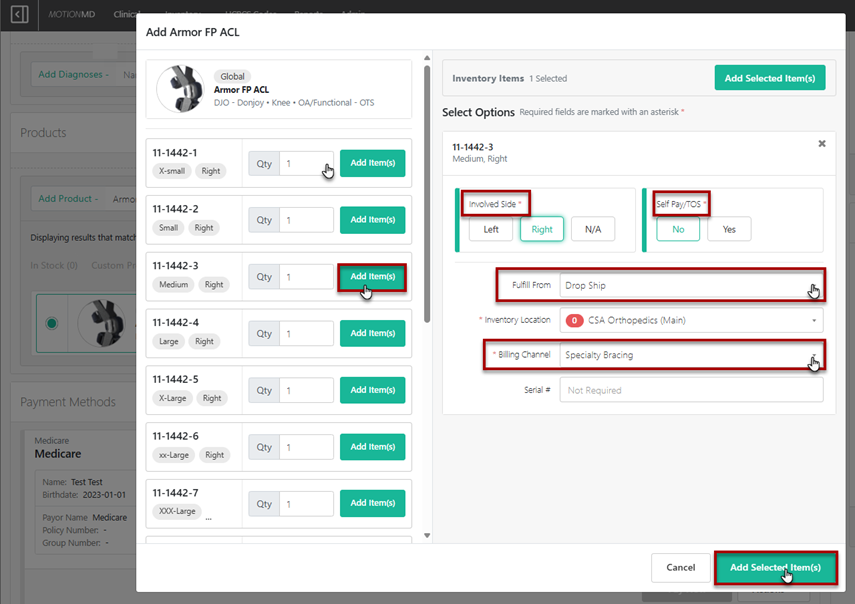Open the Fulfill From dropdown
This screenshot has height=604, width=855.
691,285
